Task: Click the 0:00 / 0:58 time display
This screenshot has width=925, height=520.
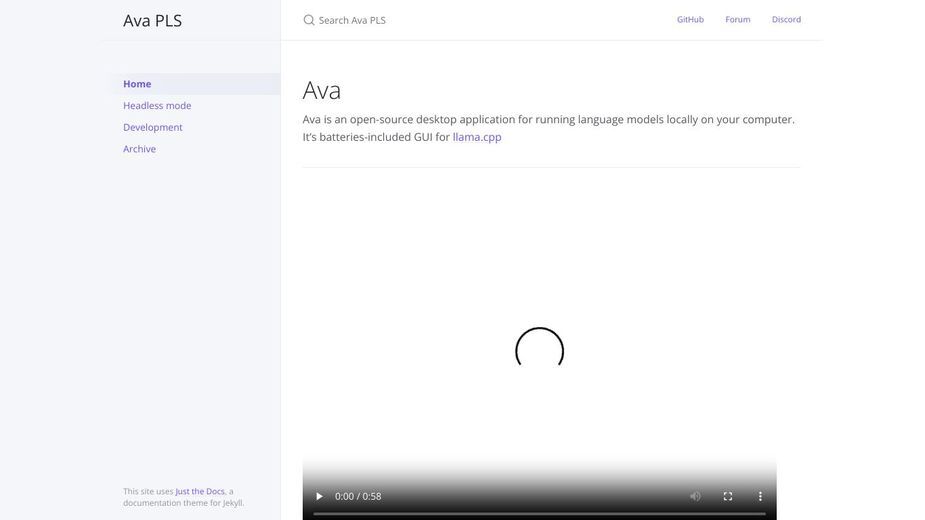Action: (358, 496)
